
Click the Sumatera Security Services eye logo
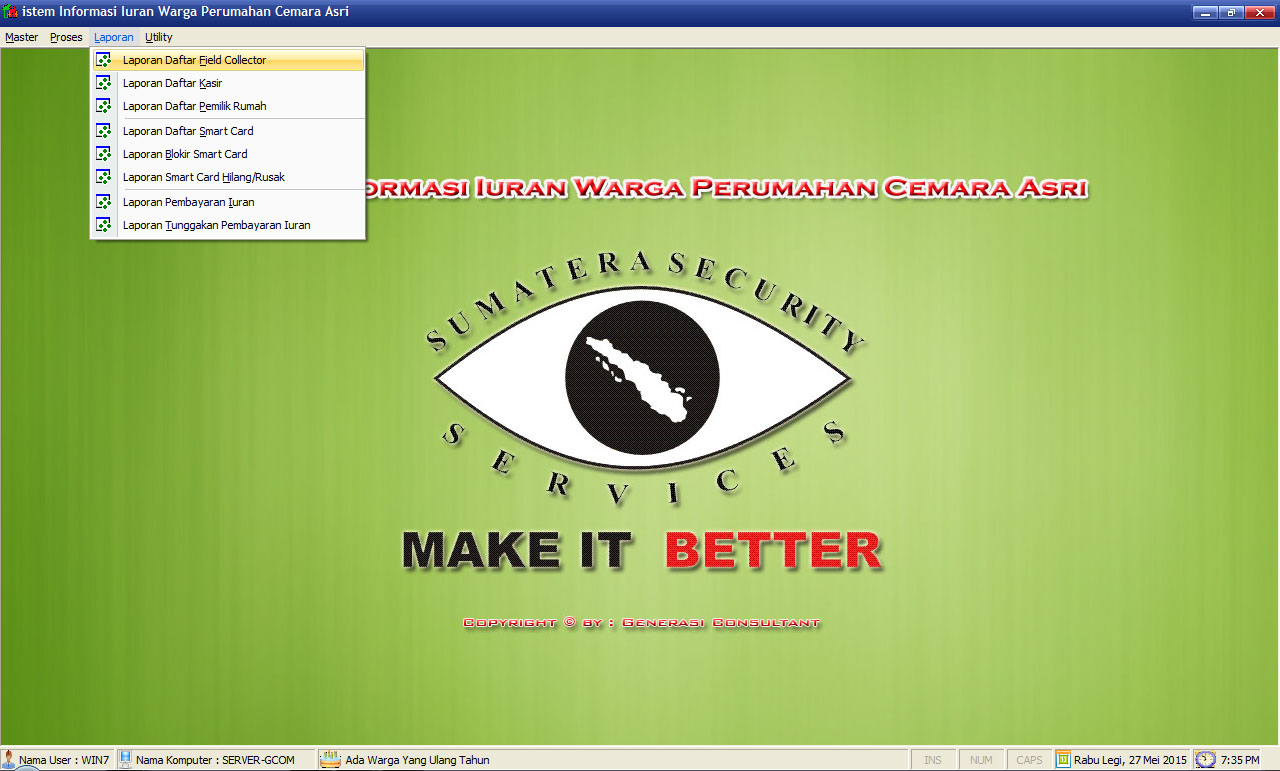pos(642,380)
